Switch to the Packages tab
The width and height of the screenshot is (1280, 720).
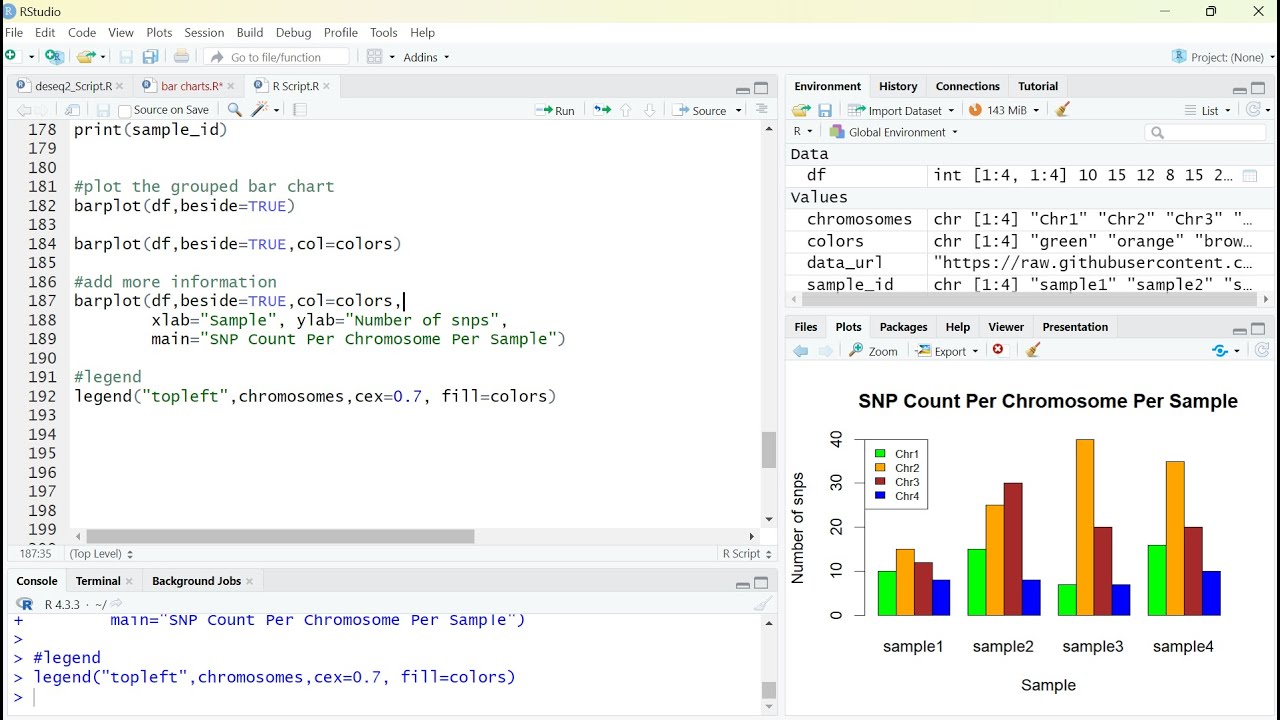(903, 327)
